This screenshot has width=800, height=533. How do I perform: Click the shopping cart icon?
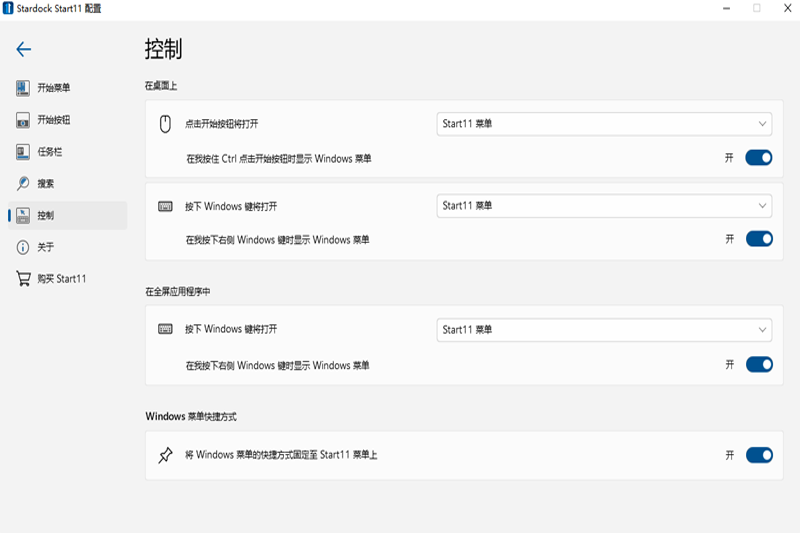[x=23, y=278]
